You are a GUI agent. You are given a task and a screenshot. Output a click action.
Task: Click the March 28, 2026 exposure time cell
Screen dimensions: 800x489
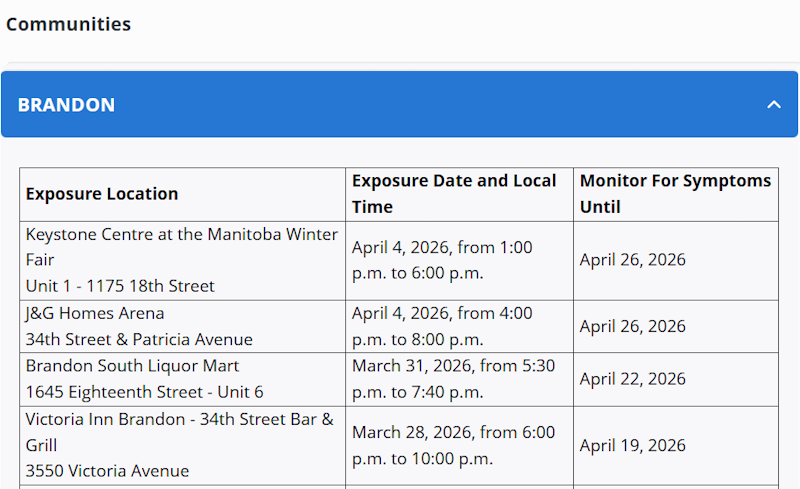[459, 446]
